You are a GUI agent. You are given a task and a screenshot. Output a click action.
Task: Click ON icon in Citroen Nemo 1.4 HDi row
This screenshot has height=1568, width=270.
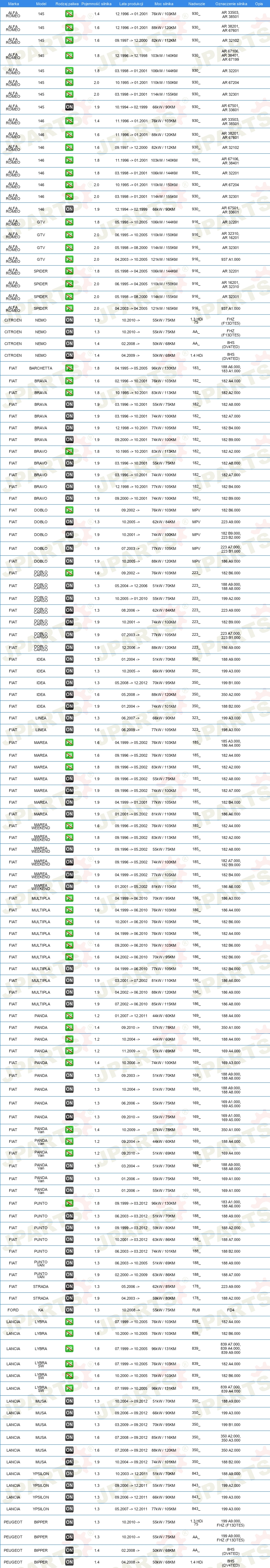click(69, 355)
